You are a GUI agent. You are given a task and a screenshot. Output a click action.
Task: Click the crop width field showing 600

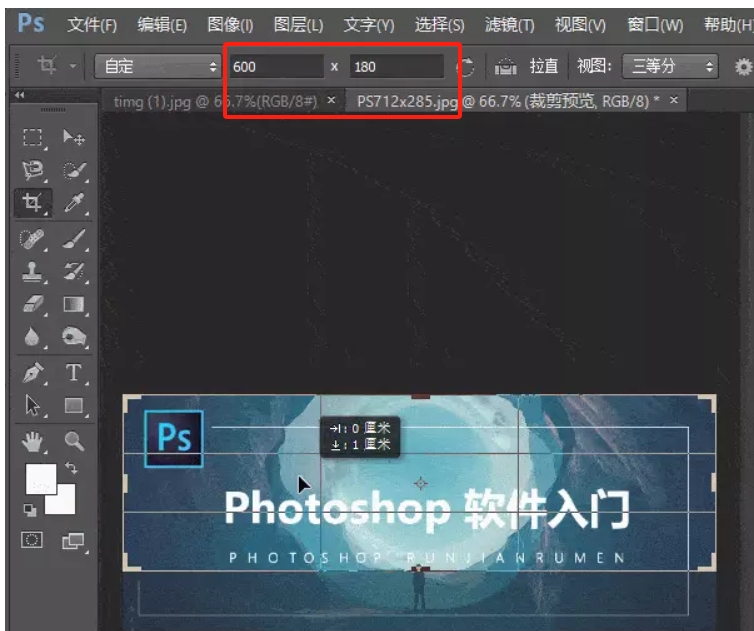[276, 66]
